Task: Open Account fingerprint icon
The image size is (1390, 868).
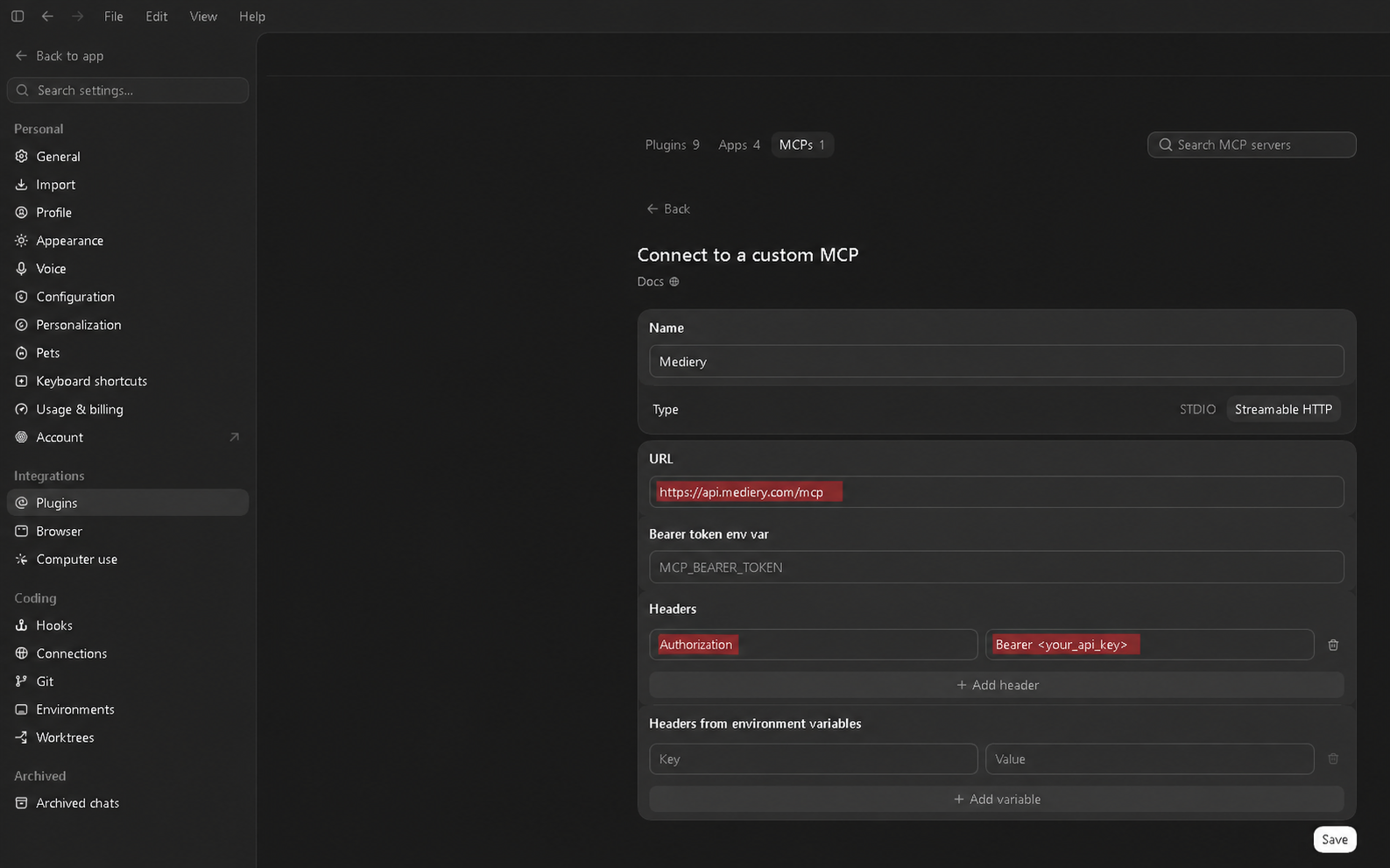Action: tap(22, 437)
